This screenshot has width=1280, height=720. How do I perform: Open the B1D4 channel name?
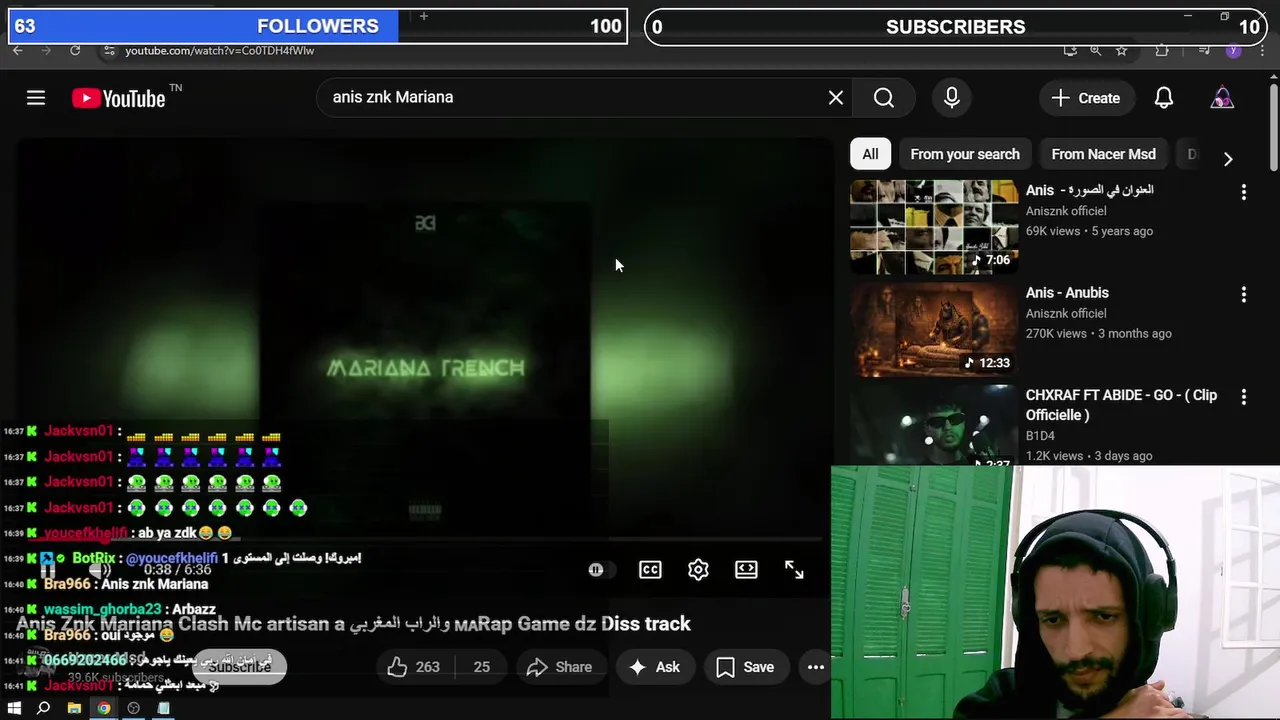(1040, 435)
